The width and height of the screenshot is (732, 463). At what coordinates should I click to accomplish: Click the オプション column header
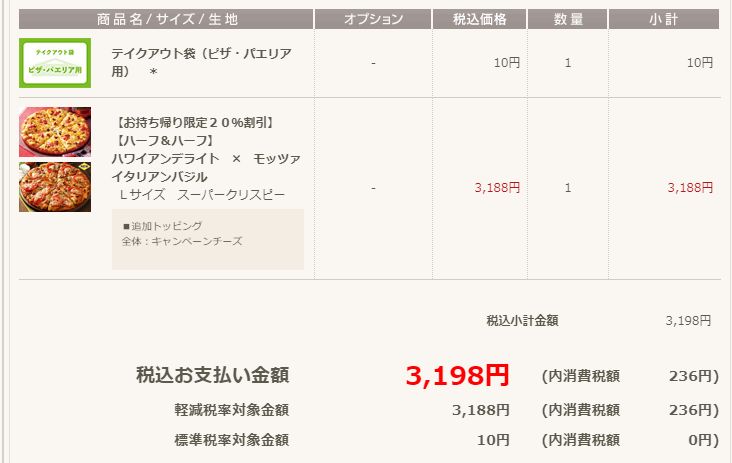coord(373,19)
